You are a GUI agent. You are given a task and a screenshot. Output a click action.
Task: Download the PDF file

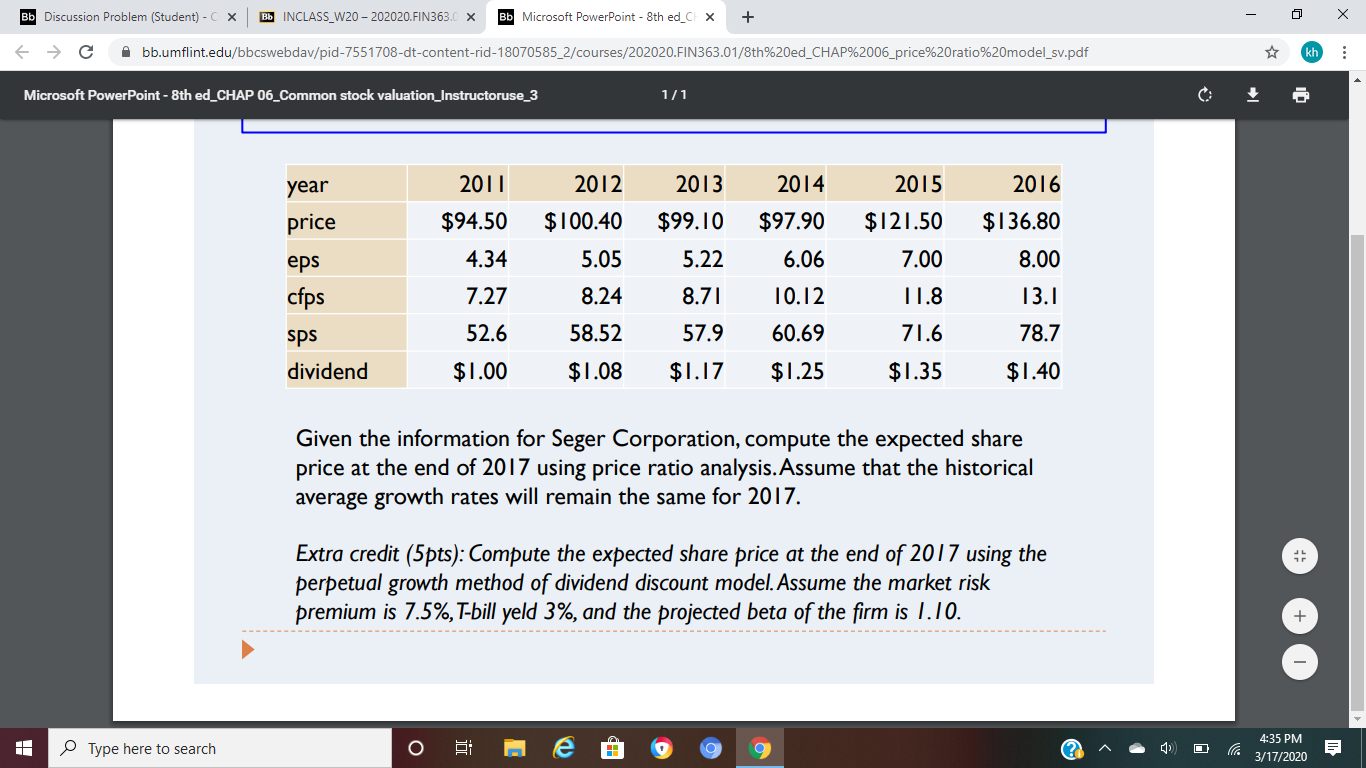1251,95
